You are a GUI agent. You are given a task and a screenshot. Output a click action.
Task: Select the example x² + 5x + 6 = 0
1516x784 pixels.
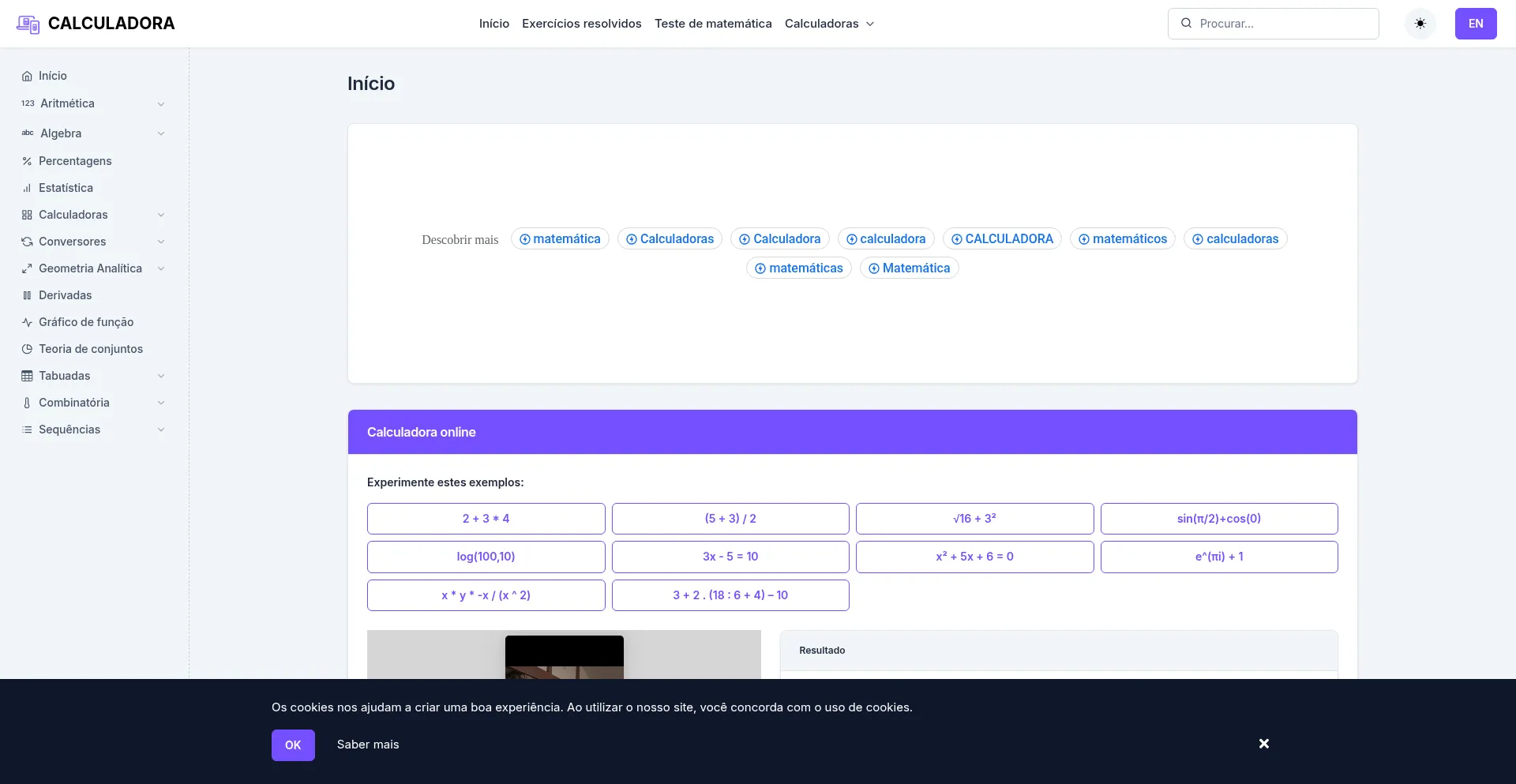(974, 557)
